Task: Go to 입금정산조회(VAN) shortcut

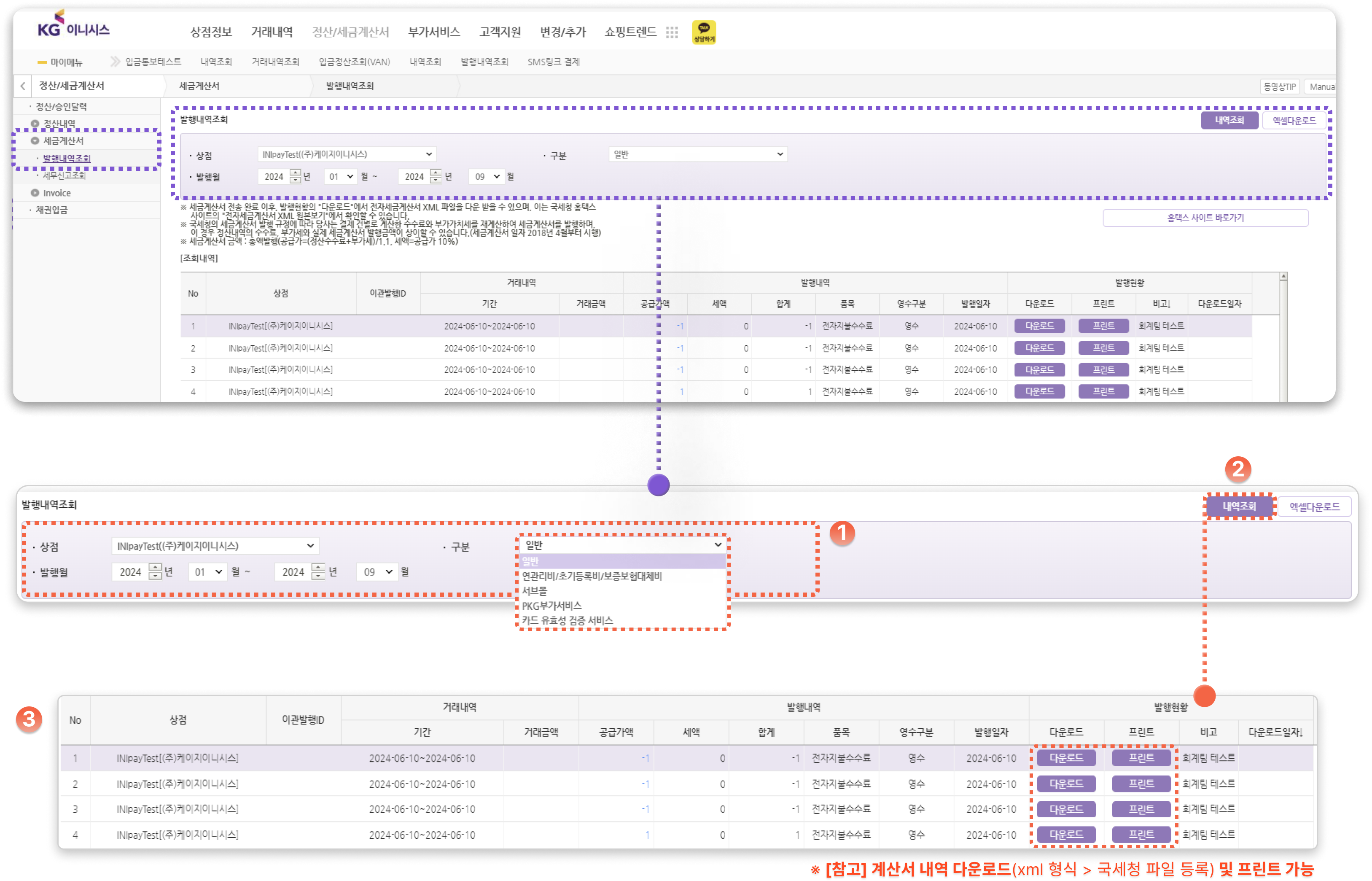Action: (x=355, y=61)
